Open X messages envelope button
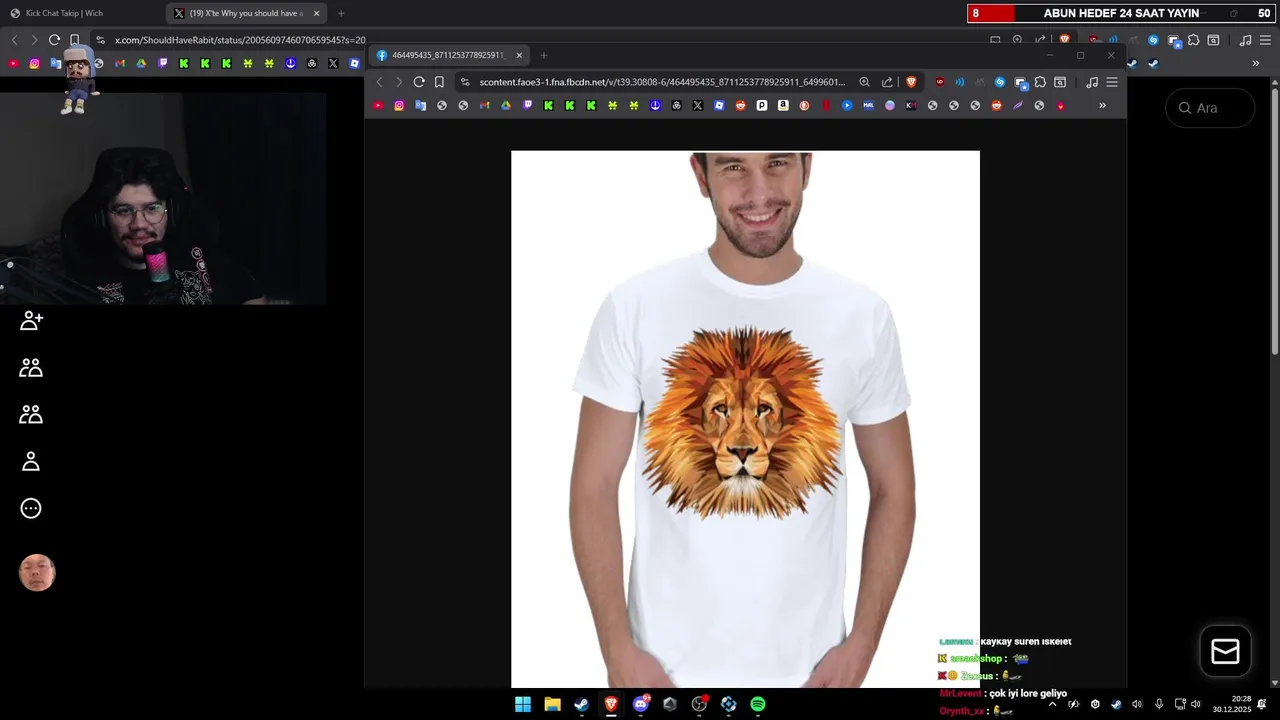 point(1225,651)
